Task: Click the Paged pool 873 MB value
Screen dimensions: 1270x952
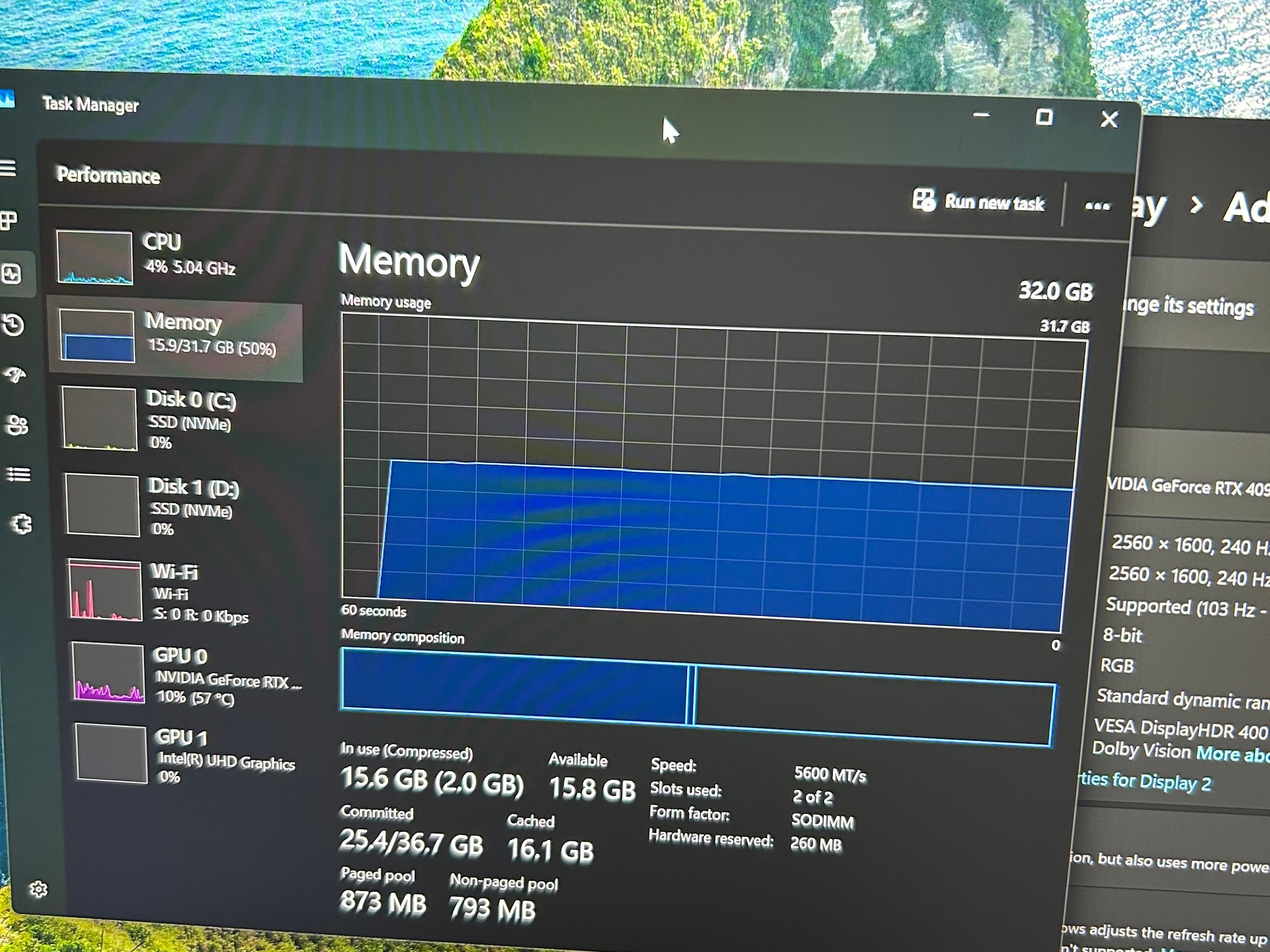Action: click(x=383, y=902)
